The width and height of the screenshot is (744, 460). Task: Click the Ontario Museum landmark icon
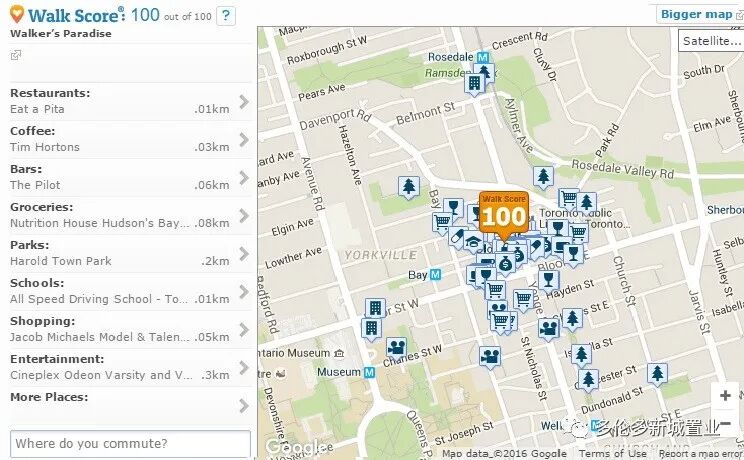pos(339,353)
